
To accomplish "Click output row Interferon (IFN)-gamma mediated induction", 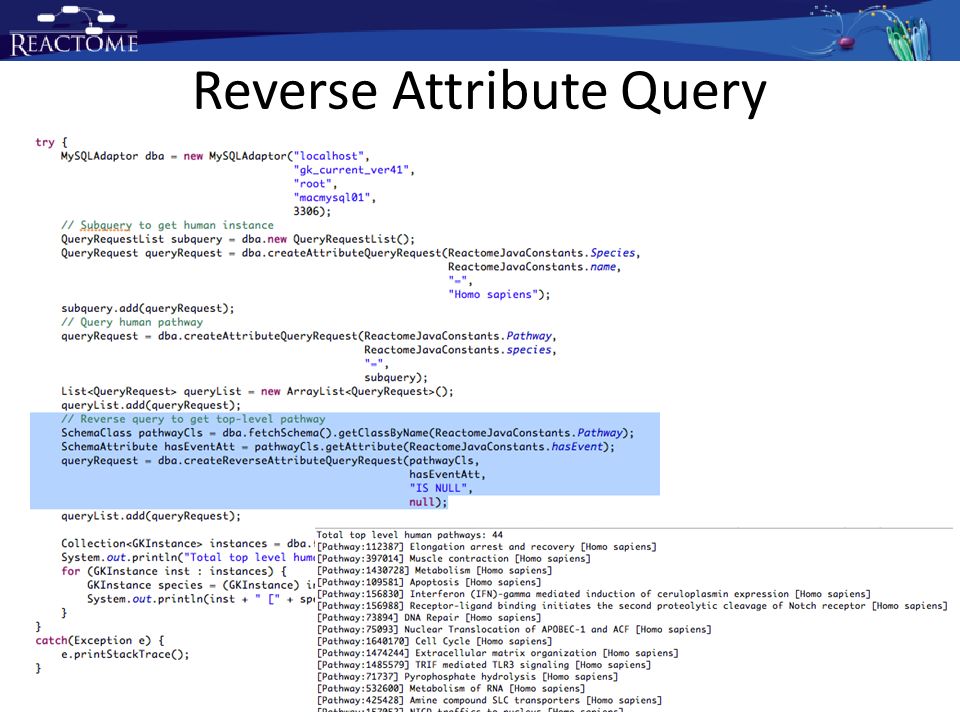I will [x=594, y=594].
